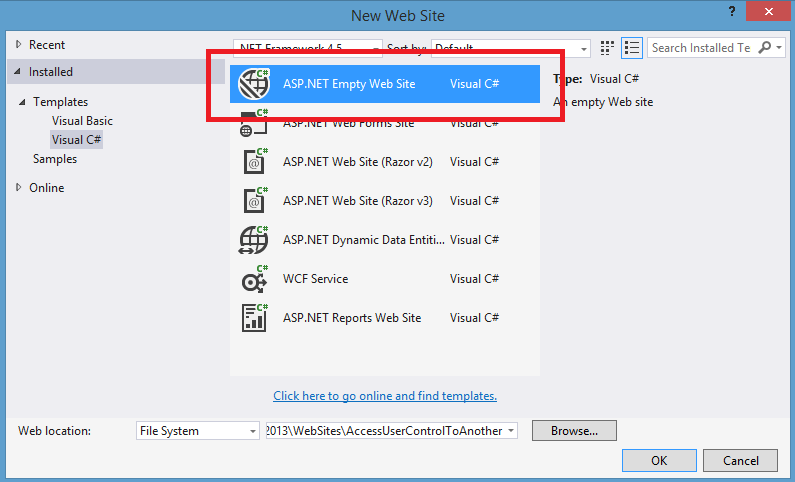Click the Search Installed Templates field
This screenshot has width=795, height=482.
[x=702, y=48]
